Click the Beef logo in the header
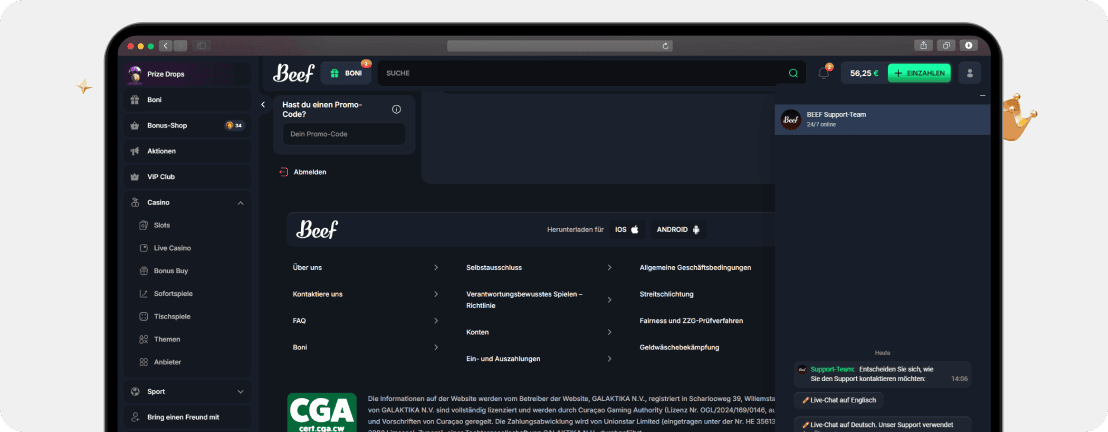 coord(293,73)
